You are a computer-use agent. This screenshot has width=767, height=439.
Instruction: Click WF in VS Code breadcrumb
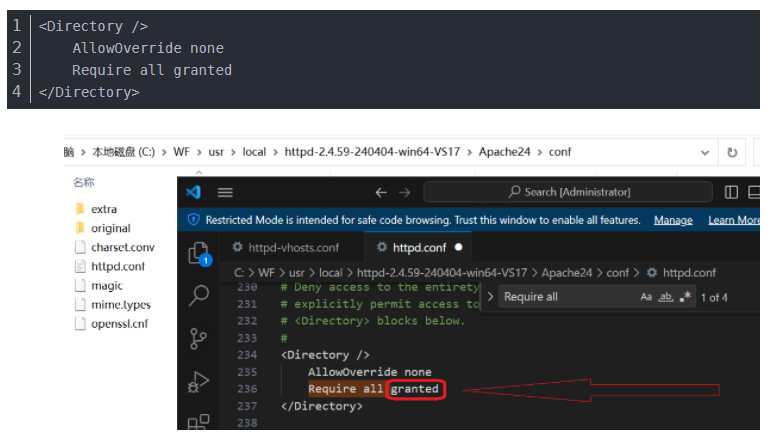point(266,273)
